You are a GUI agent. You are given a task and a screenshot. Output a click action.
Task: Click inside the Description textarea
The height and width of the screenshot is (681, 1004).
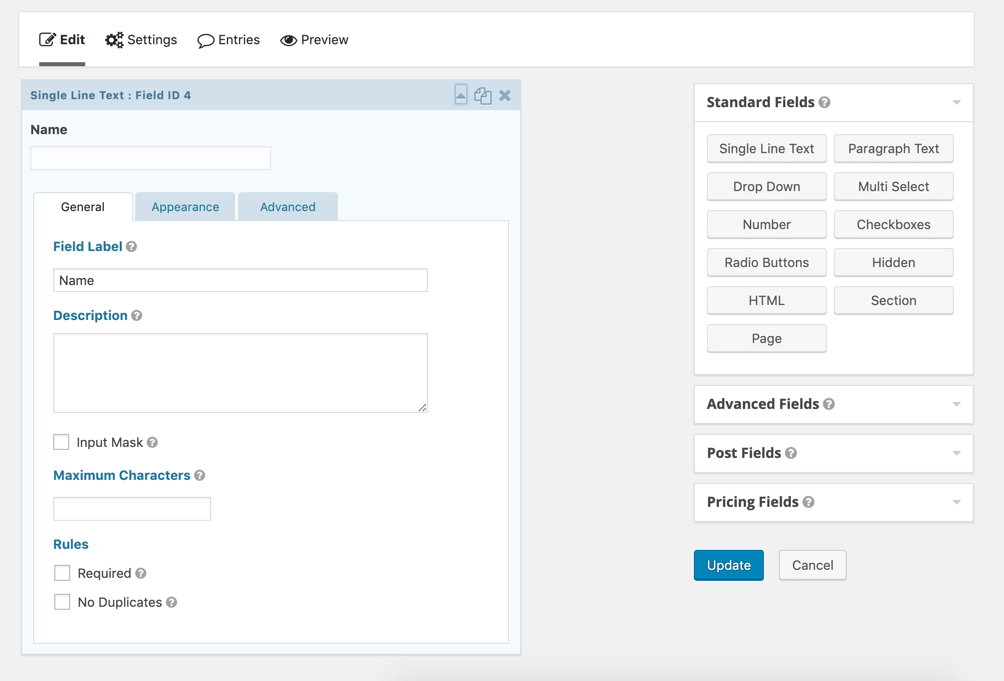[240, 373]
